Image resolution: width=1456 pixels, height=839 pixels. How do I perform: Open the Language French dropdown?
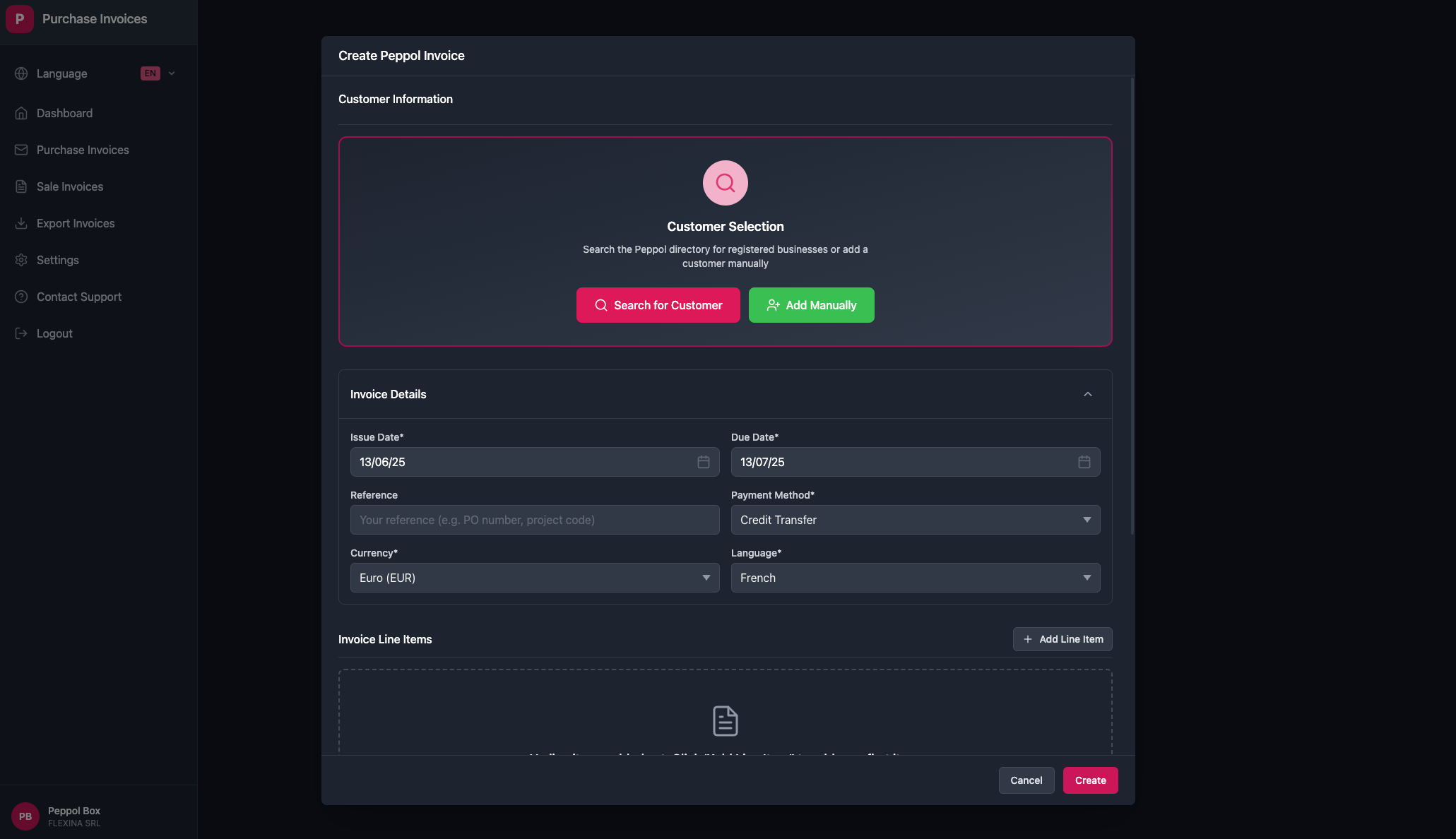click(x=916, y=578)
